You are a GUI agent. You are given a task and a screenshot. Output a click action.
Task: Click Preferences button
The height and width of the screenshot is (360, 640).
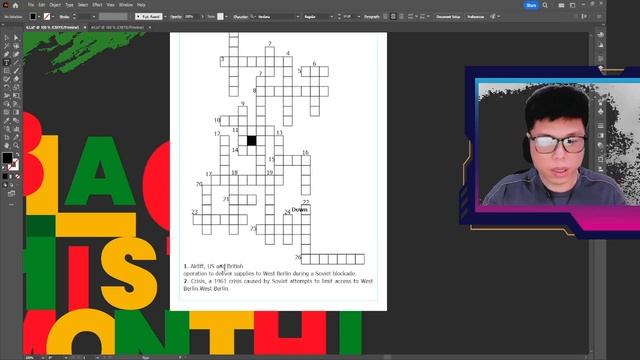tap(476, 17)
